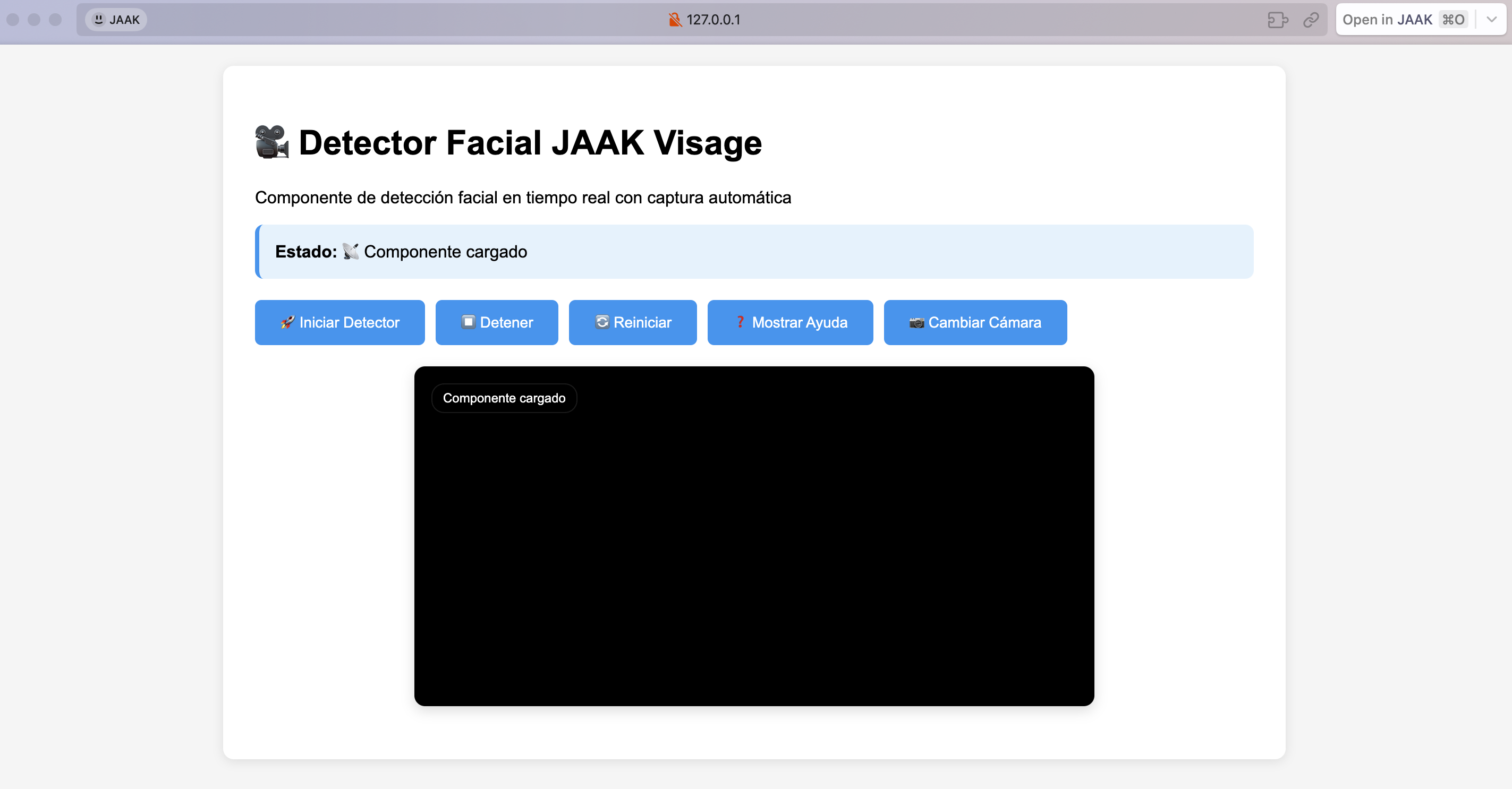Click the rightmost window zoom circle
The height and width of the screenshot is (789, 1512).
click(55, 20)
